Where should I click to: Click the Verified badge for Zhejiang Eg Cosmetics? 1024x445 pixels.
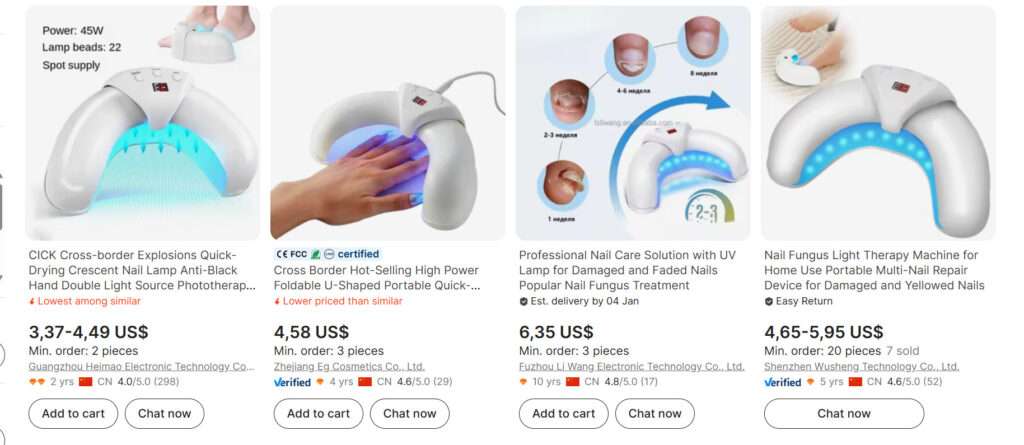[292, 382]
